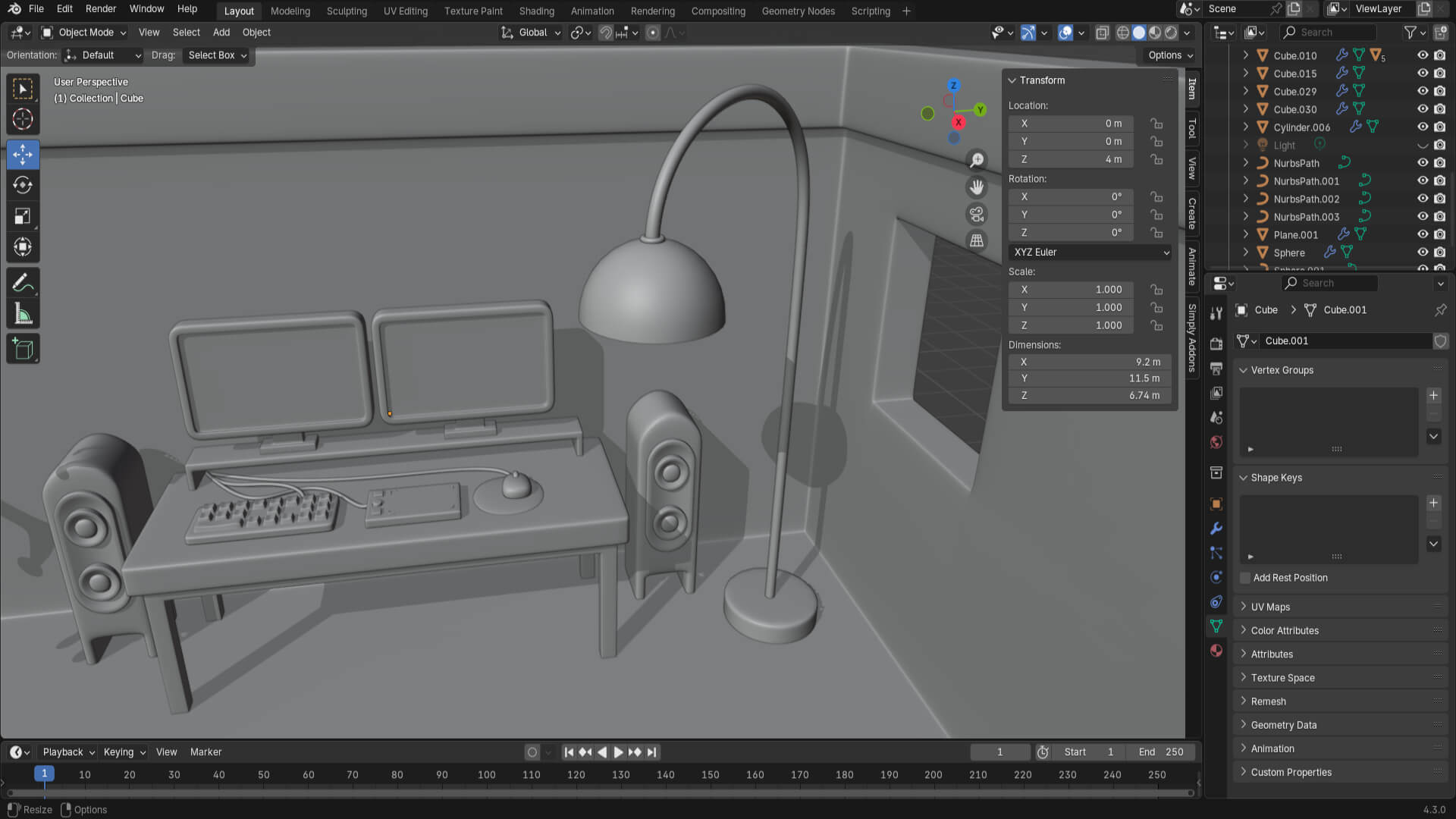Click the End frame field
This screenshot has width=1456, height=819.
point(1161,752)
